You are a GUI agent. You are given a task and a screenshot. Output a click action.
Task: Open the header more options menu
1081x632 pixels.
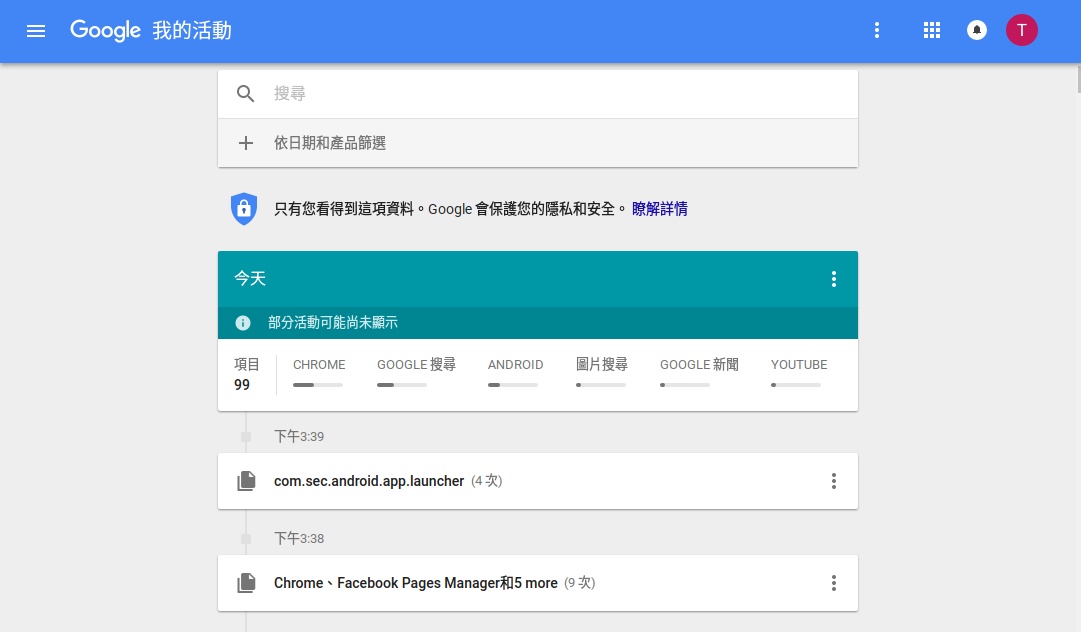point(877,31)
